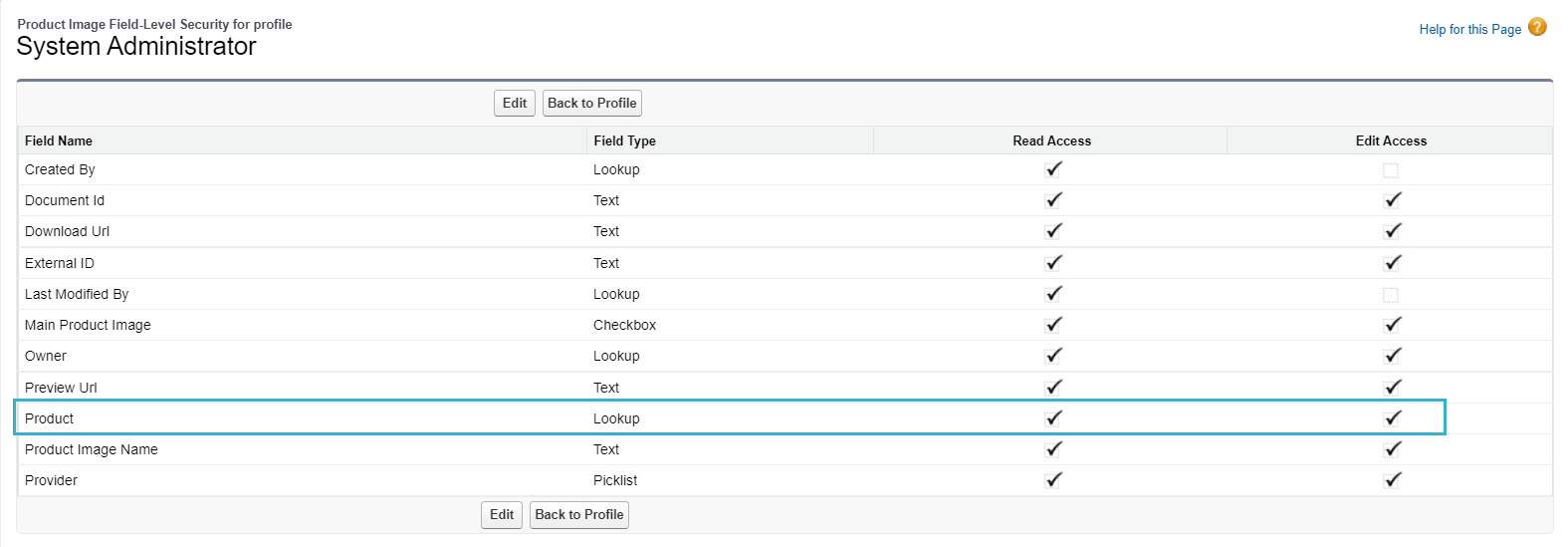Open the Help for this Page link

[1469, 30]
